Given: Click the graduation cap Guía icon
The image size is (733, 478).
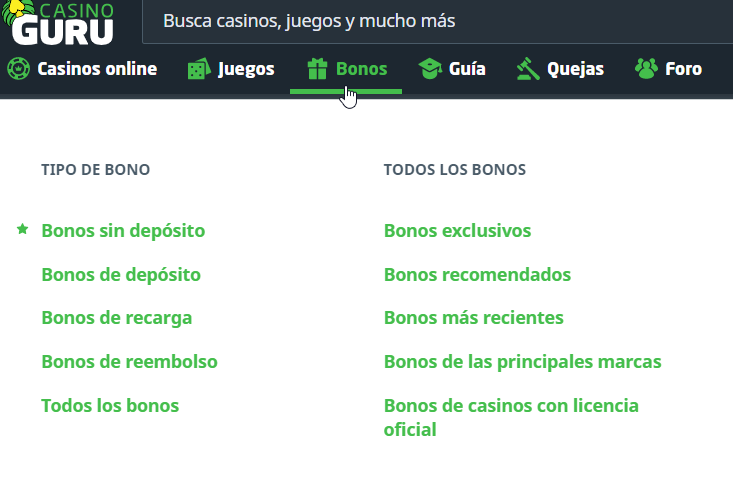Looking at the screenshot, I should [430, 69].
